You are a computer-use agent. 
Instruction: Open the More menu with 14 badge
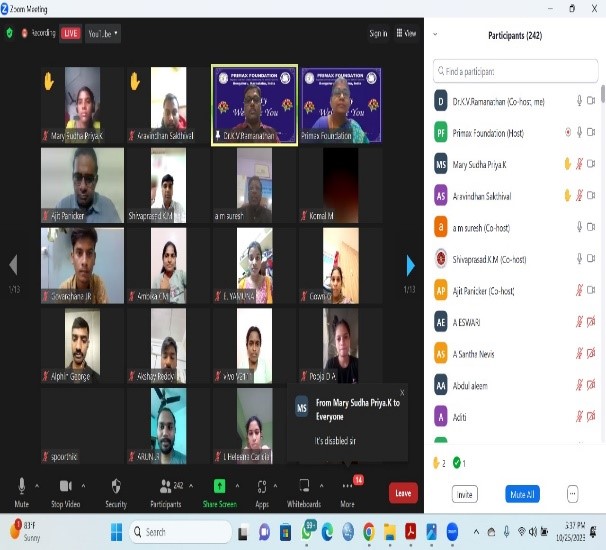(x=347, y=492)
